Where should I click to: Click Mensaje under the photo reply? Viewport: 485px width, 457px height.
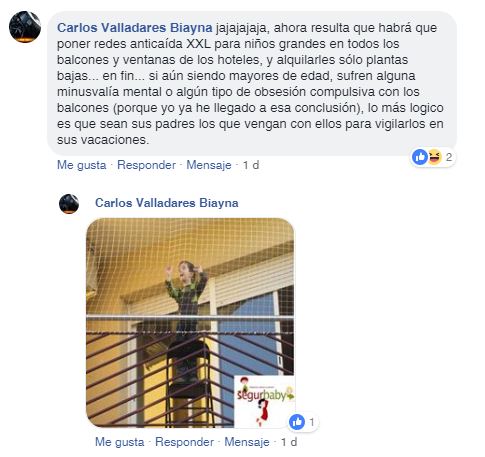[x=247, y=442]
